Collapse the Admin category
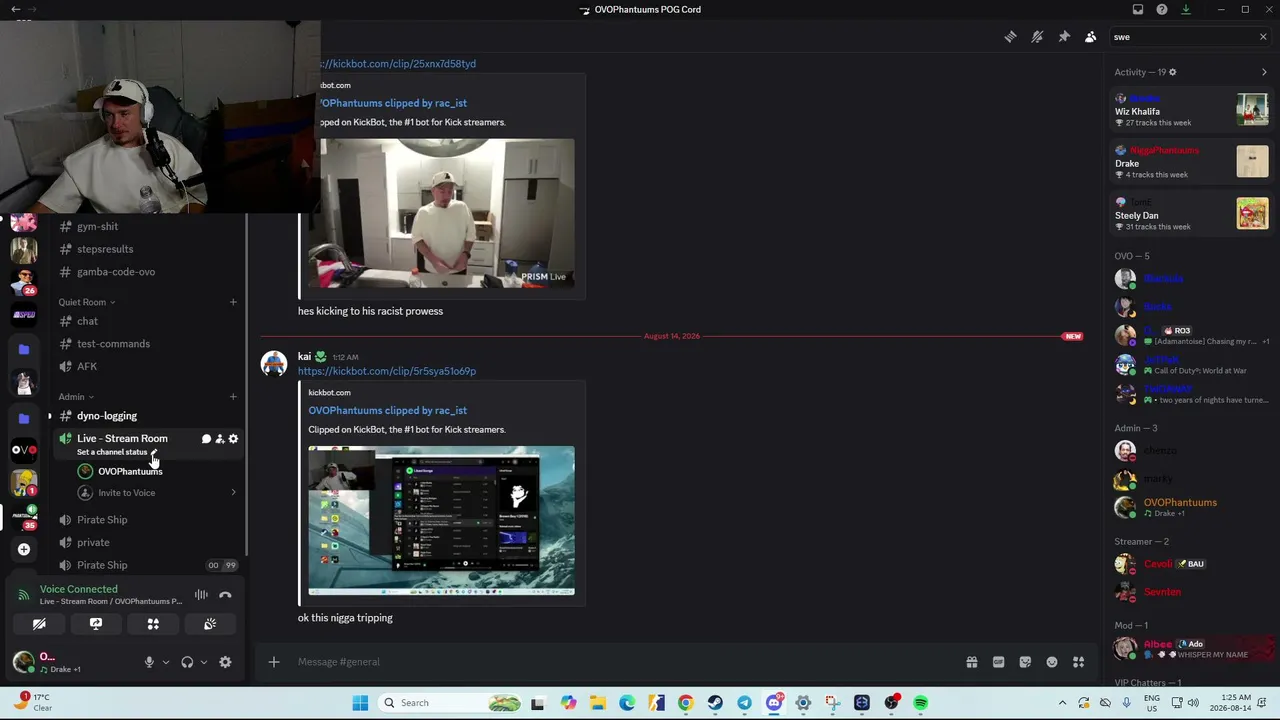1280x720 pixels. pyautogui.click(x=76, y=397)
